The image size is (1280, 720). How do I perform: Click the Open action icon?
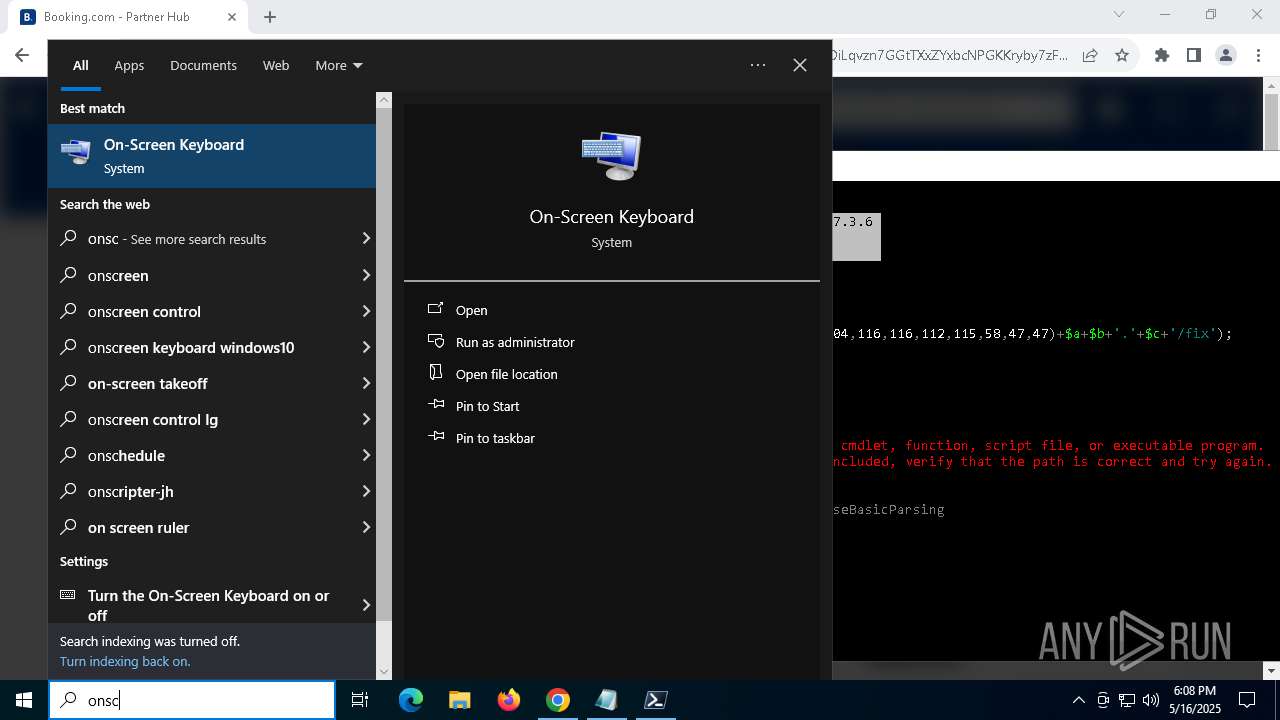pyautogui.click(x=436, y=309)
